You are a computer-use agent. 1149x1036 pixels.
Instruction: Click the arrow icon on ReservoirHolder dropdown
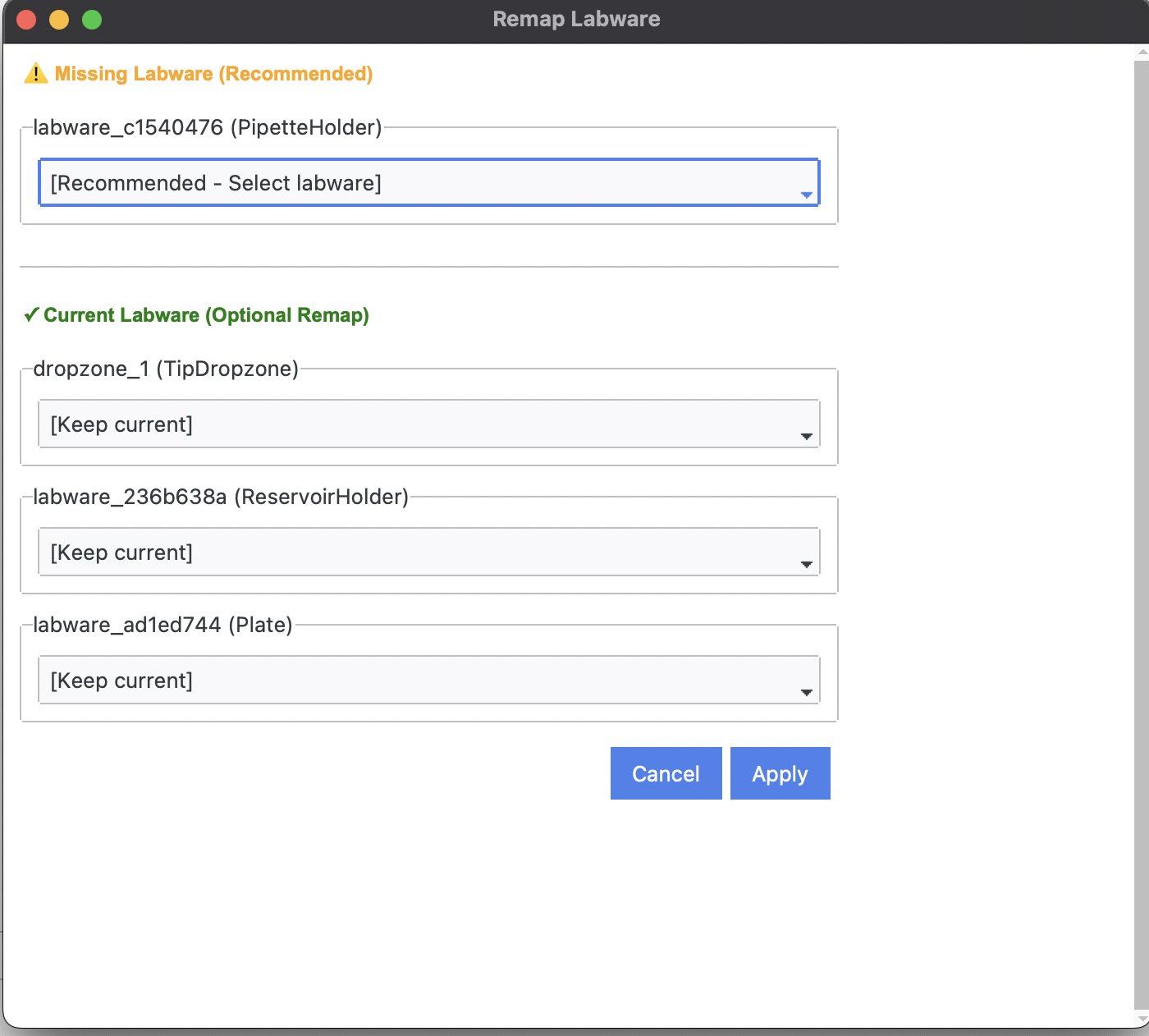[x=806, y=564]
